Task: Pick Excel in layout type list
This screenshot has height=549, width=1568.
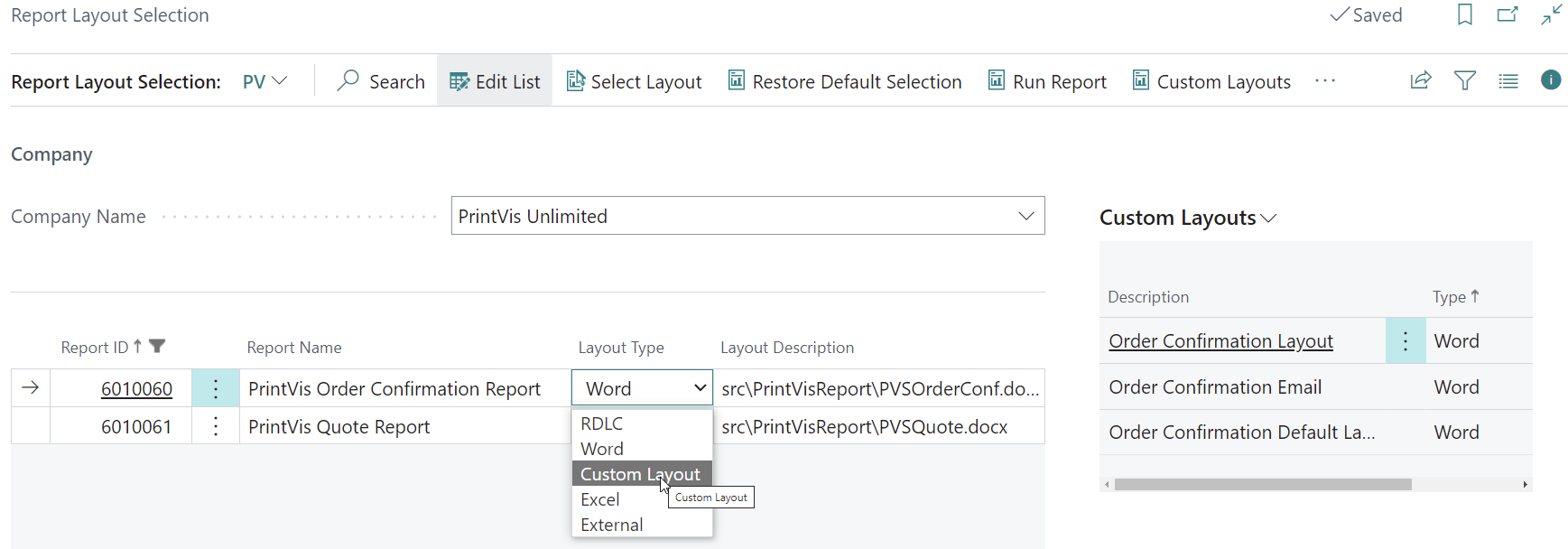Action: tap(600, 499)
